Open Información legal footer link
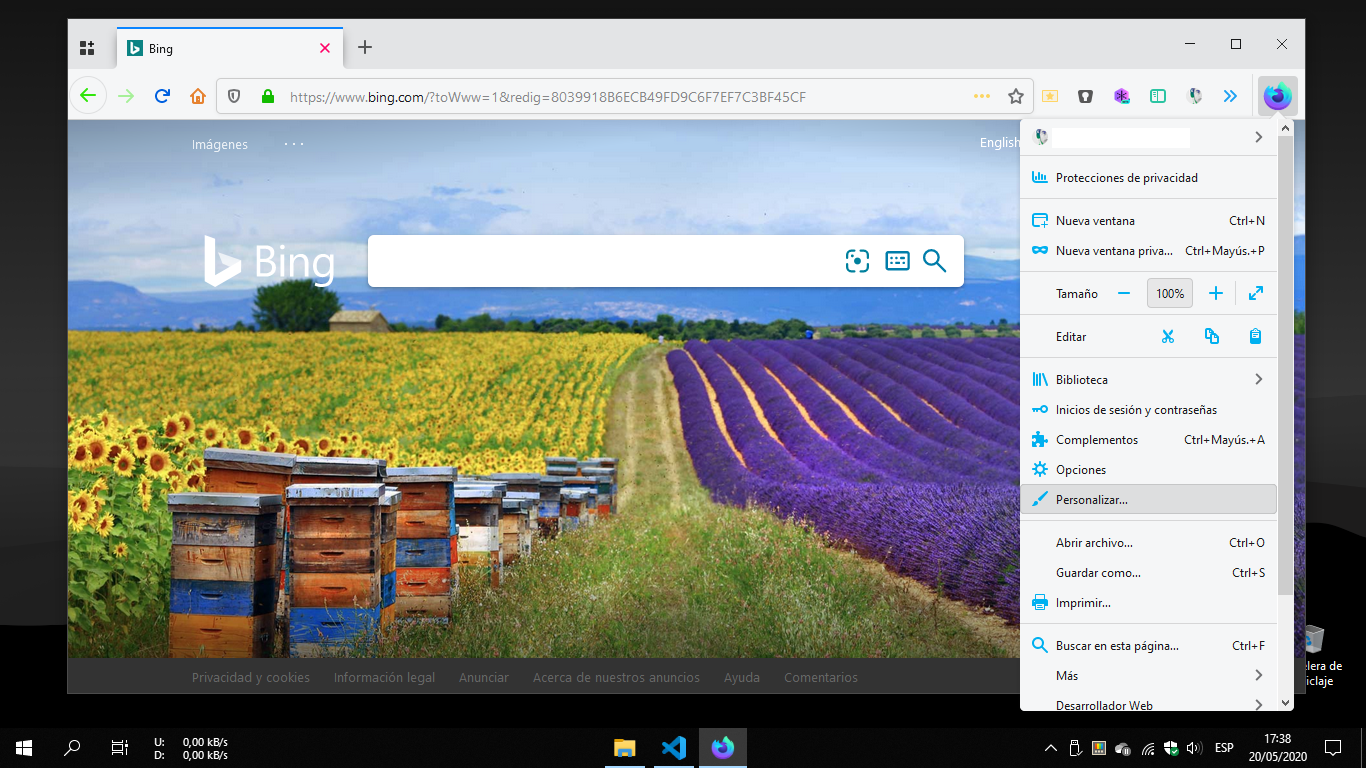 [384, 678]
